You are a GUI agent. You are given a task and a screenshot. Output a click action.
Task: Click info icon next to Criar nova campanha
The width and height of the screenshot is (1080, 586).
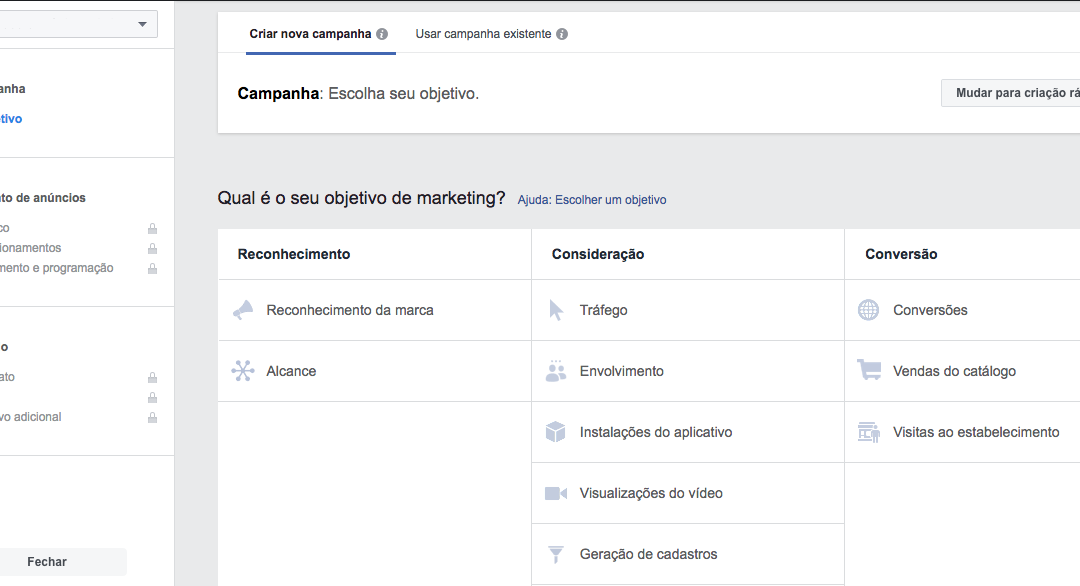(382, 34)
